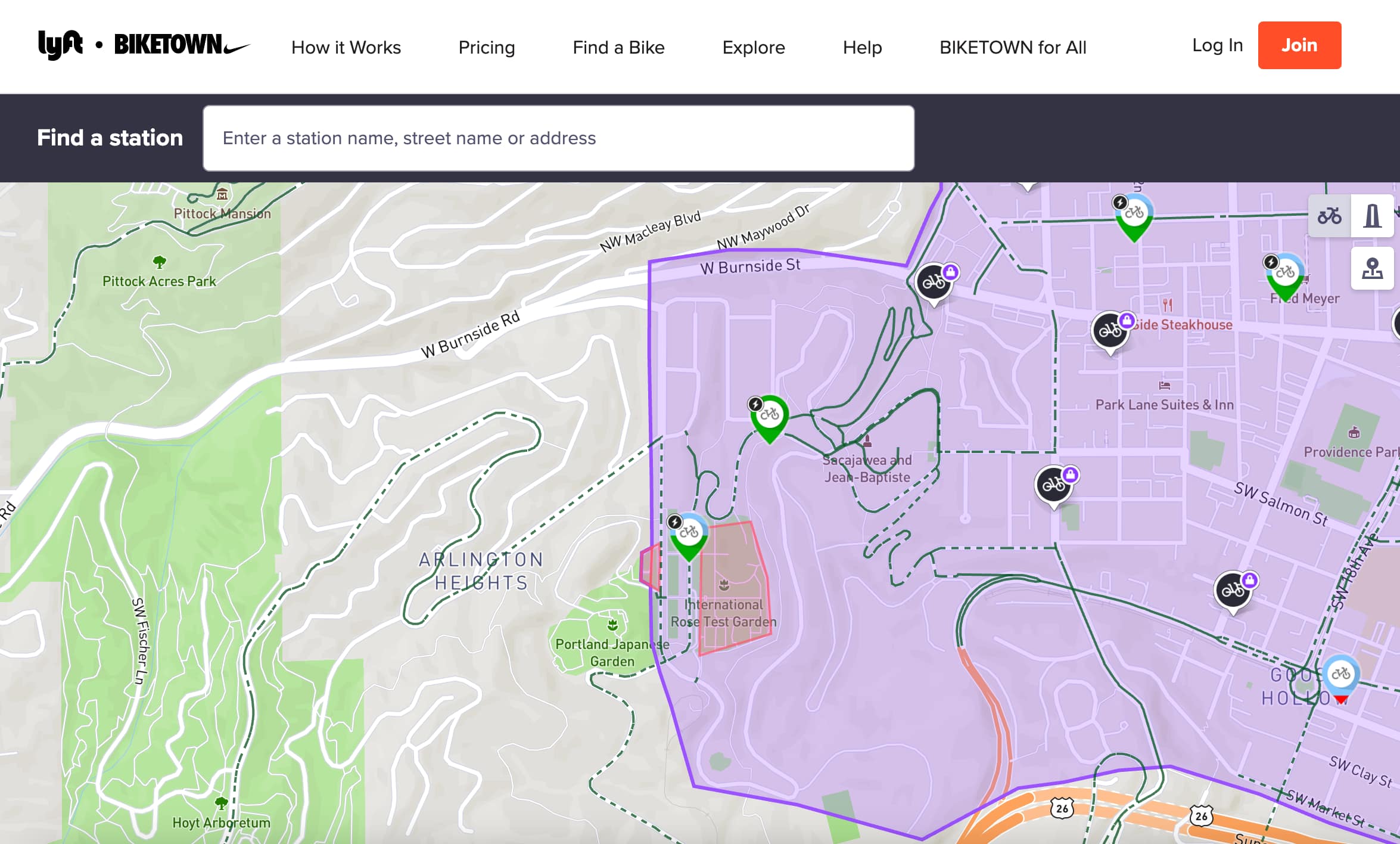Open the How it Works menu

(x=346, y=47)
